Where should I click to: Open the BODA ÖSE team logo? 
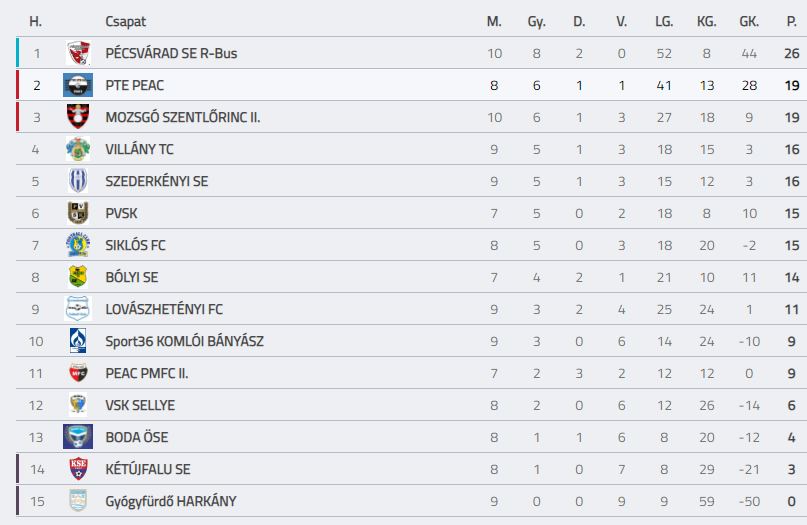(78, 437)
